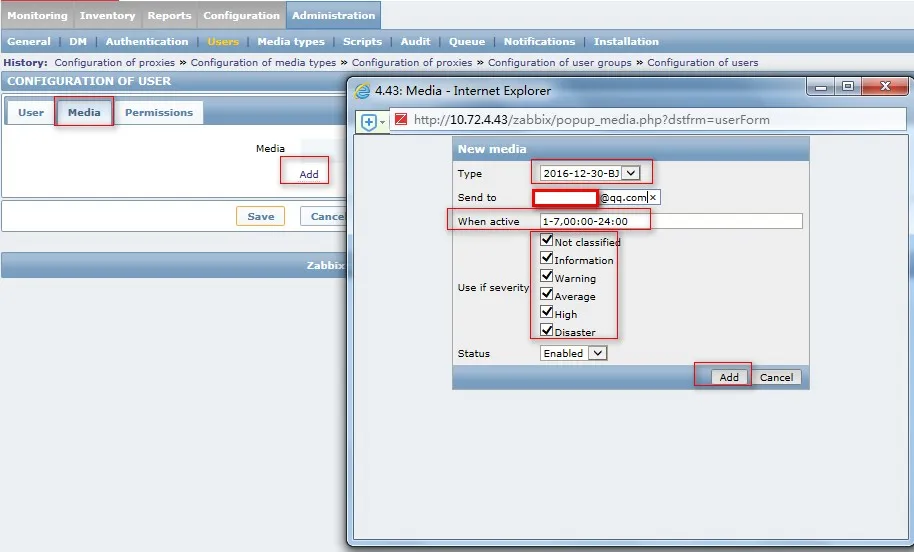Toggle the Information severity checkbox
The image size is (914, 552).
pyautogui.click(x=546, y=258)
